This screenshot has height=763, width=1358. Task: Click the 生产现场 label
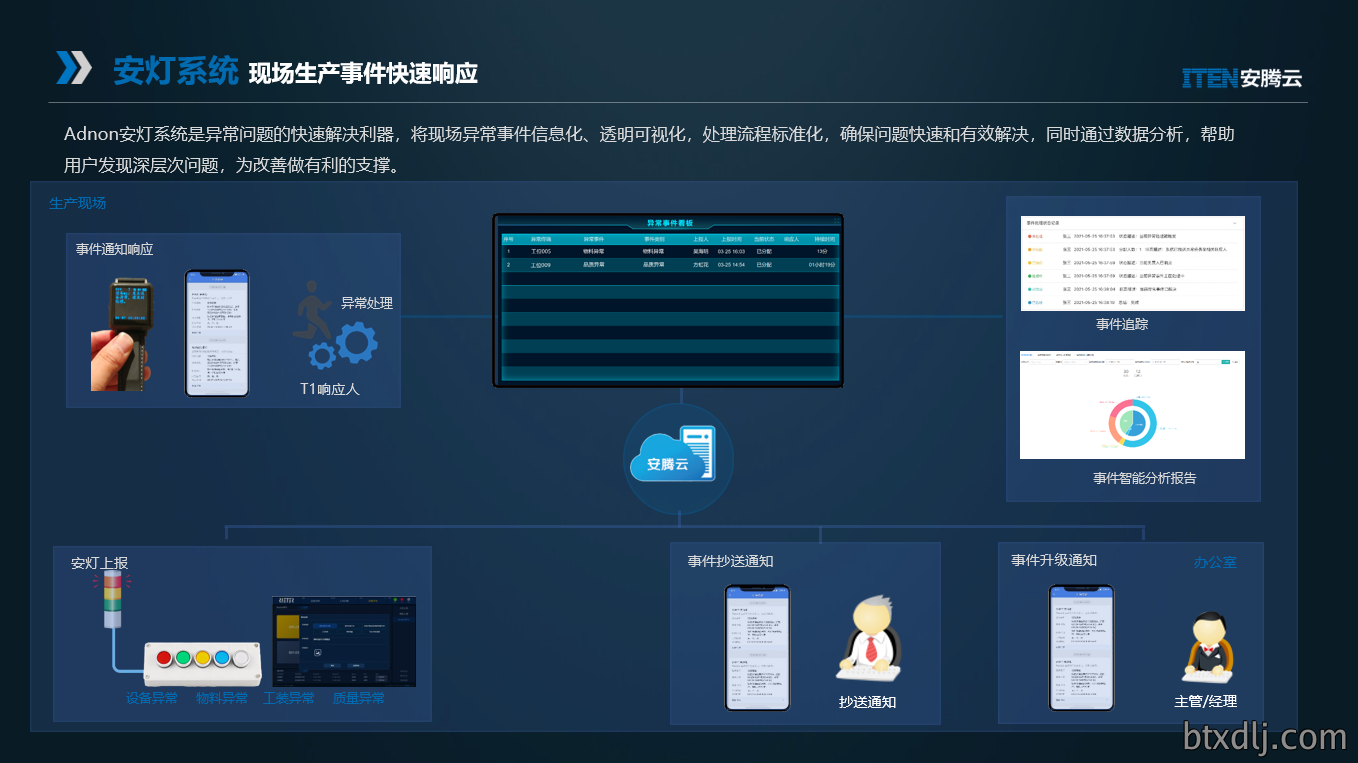pyautogui.click(x=78, y=203)
